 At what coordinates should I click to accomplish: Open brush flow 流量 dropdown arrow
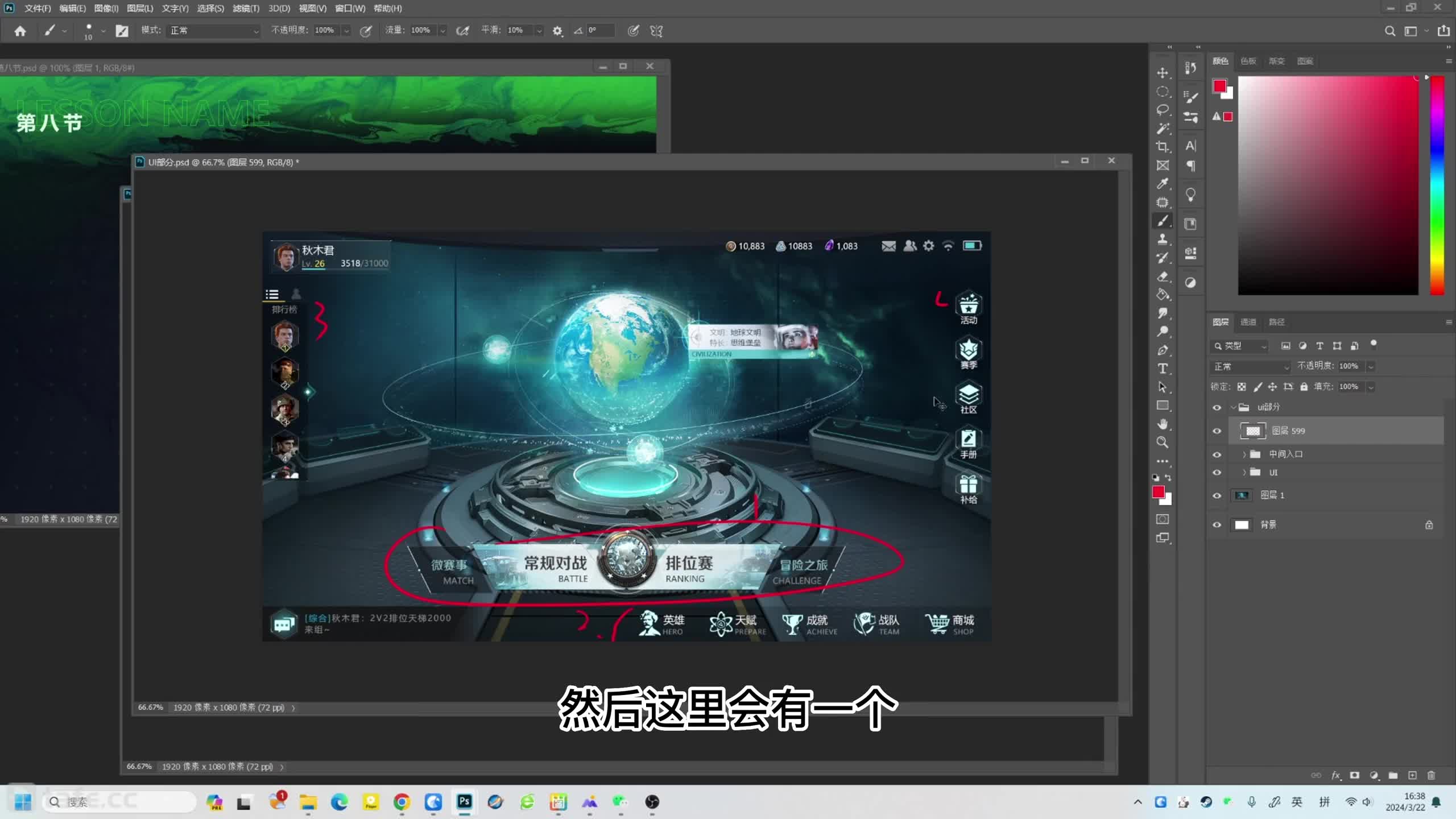(442, 31)
